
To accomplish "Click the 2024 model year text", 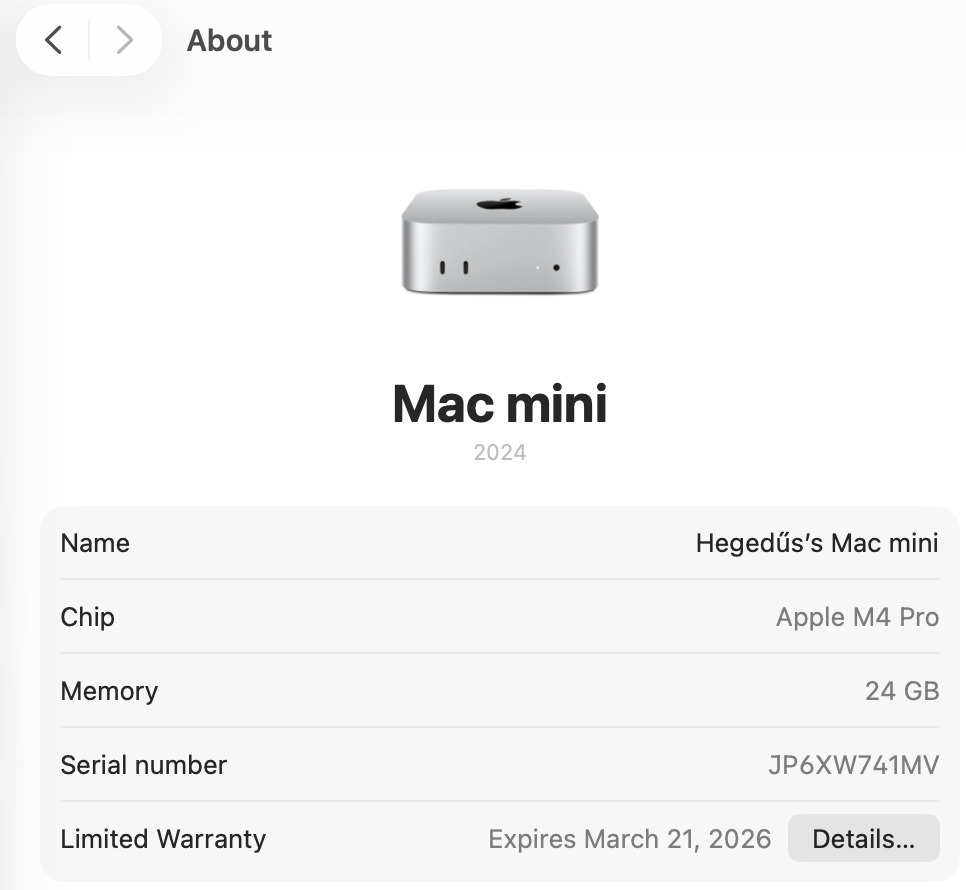I will point(499,452).
